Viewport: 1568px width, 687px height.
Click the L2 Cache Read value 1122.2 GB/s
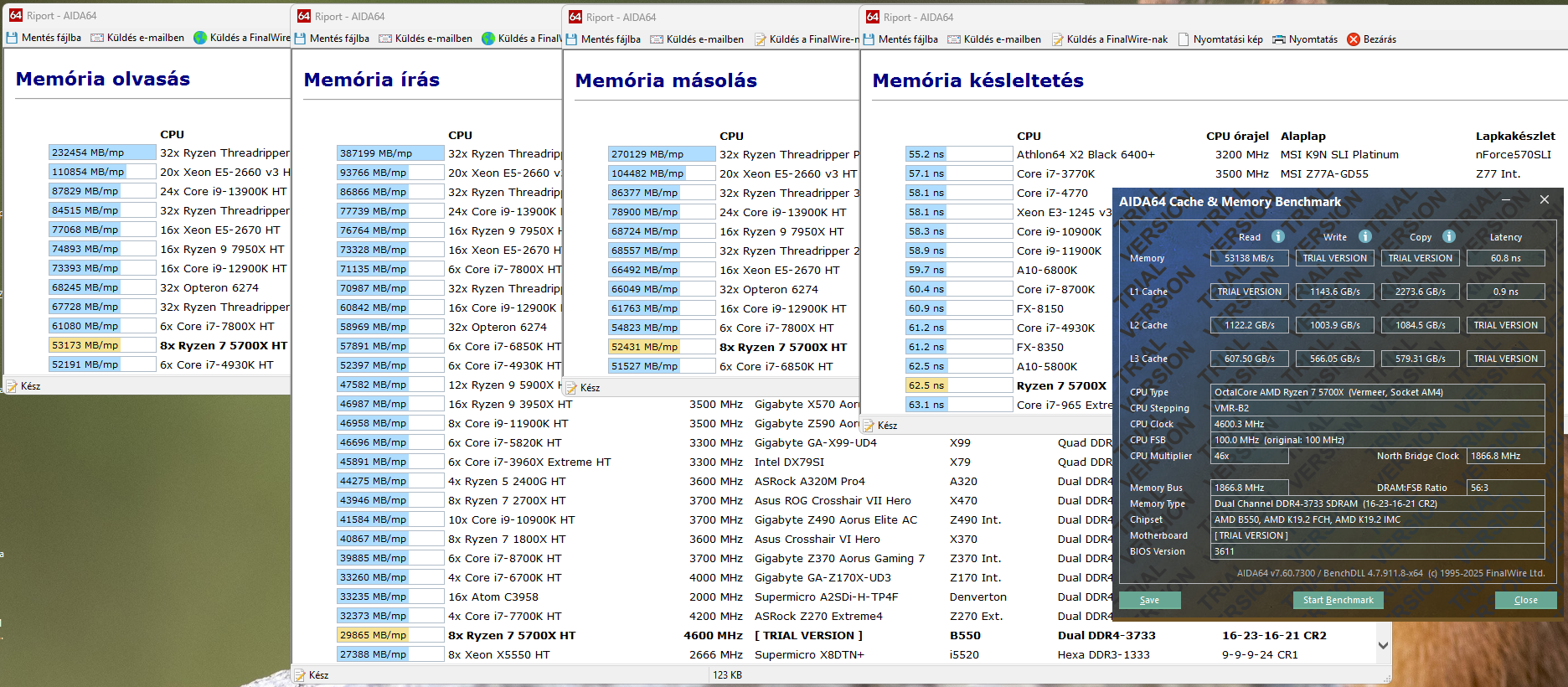1250,325
